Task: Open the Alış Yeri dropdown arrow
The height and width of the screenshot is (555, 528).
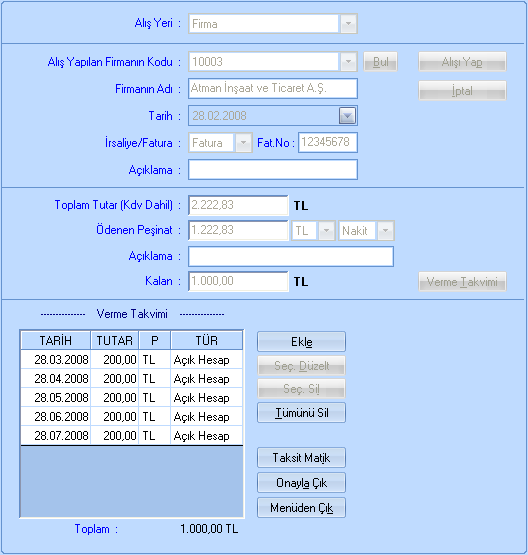Action: 348,24
